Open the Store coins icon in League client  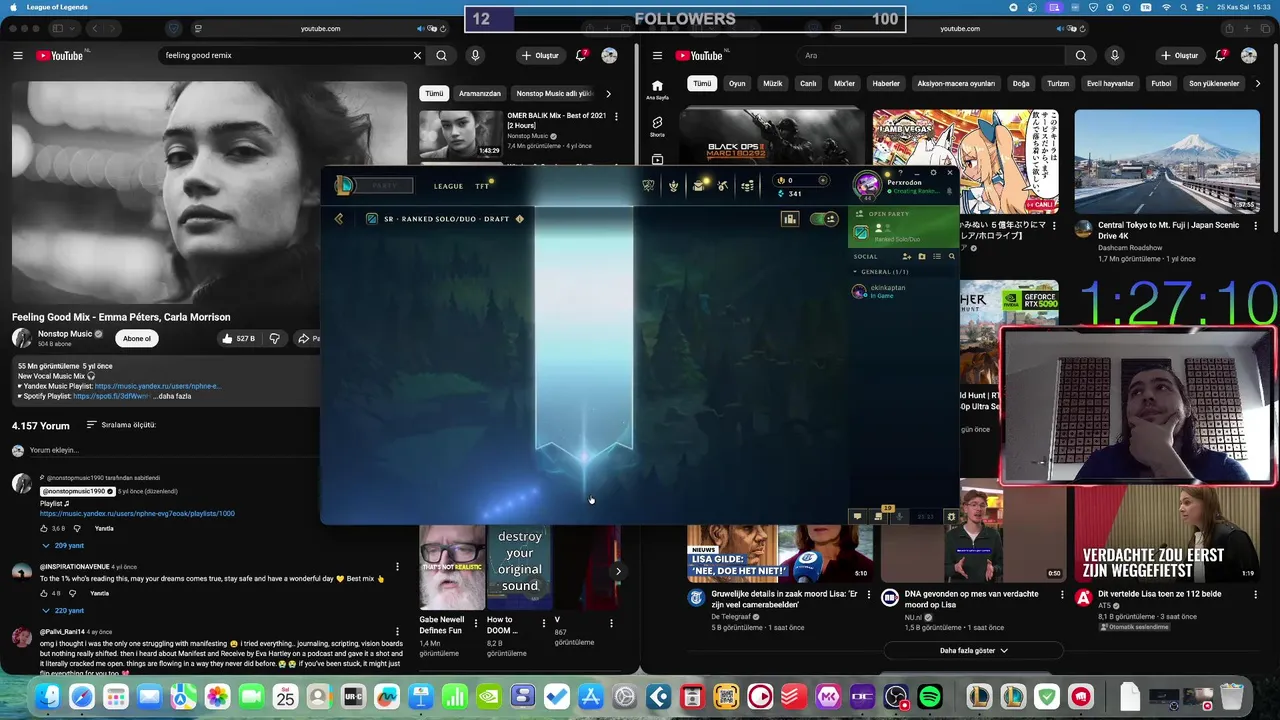click(747, 185)
